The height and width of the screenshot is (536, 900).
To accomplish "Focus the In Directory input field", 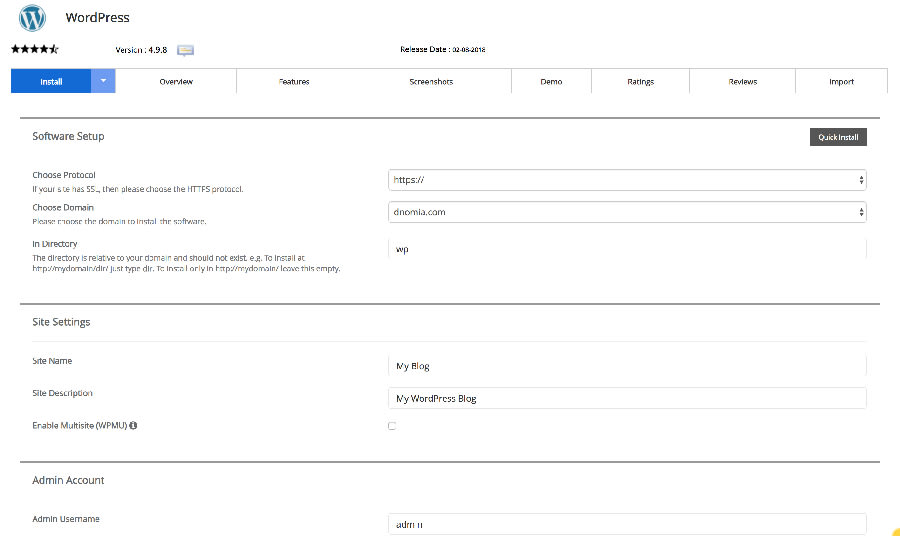I will tap(627, 249).
